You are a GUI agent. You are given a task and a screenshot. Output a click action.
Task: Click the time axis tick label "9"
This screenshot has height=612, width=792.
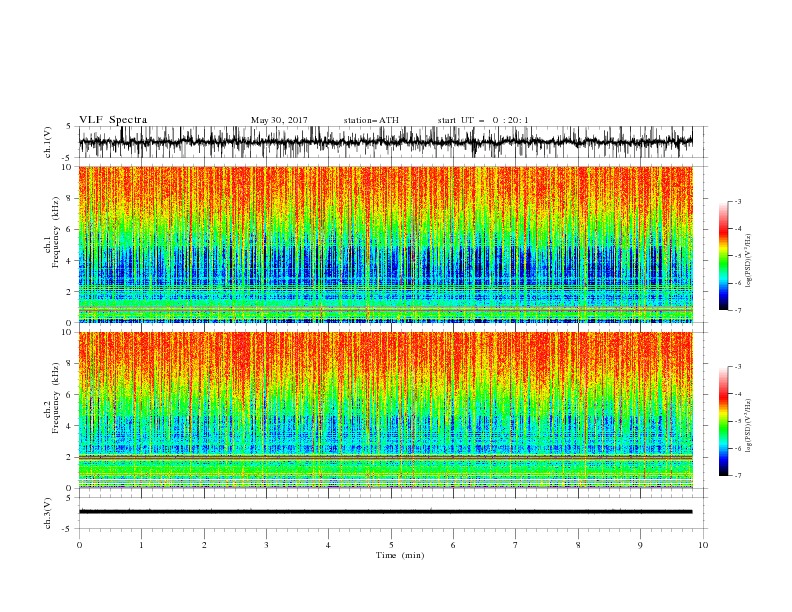pyautogui.click(x=640, y=545)
